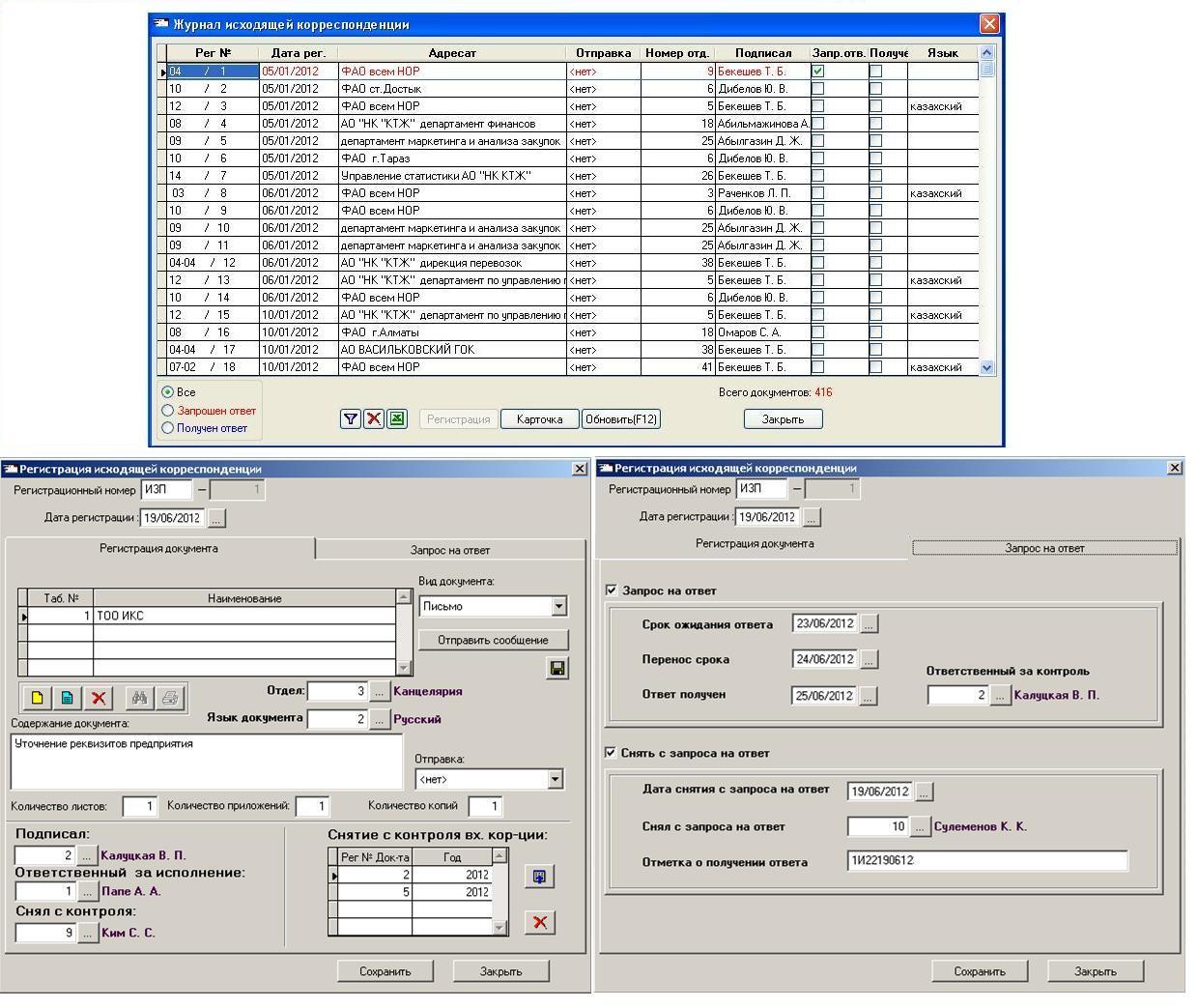Viewport: 1198px width, 1008px height.
Task: Click the Количество листов field
Action: tap(139, 806)
